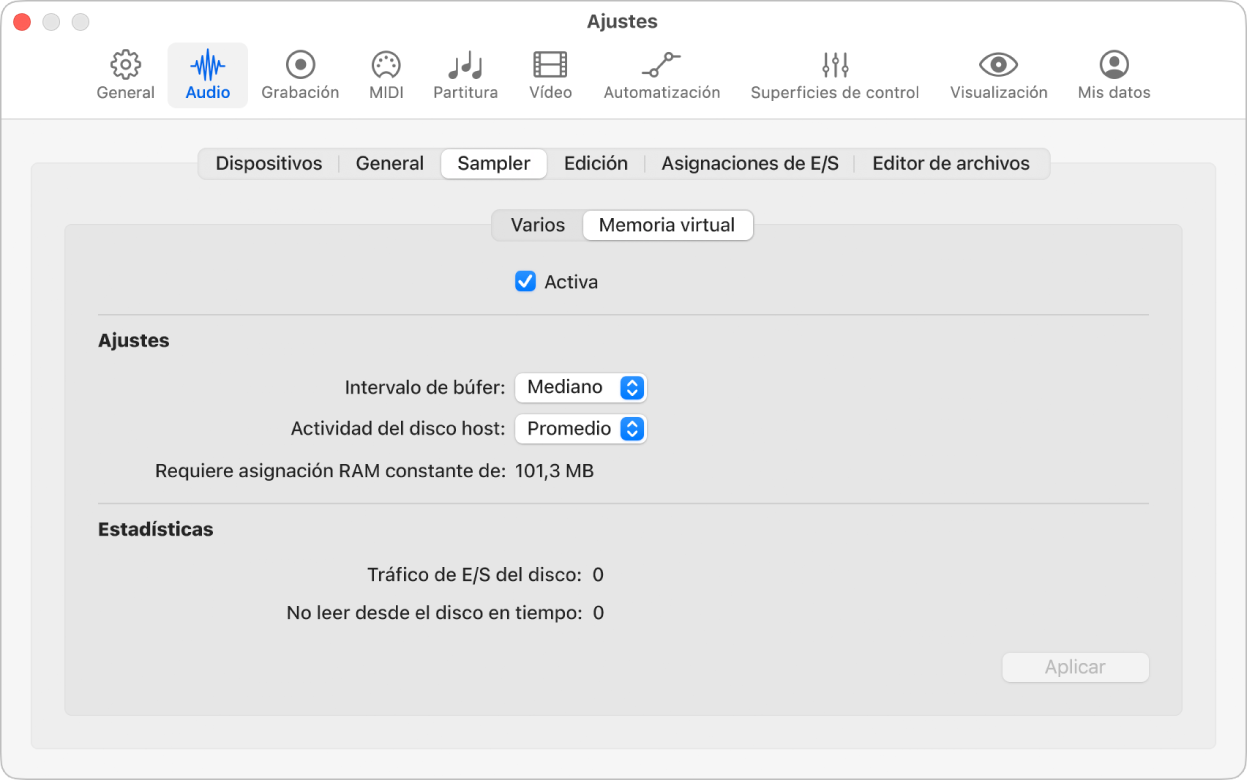Click the Requiere asignación RAM constante label
The width and height of the screenshot is (1248, 782).
[330, 471]
